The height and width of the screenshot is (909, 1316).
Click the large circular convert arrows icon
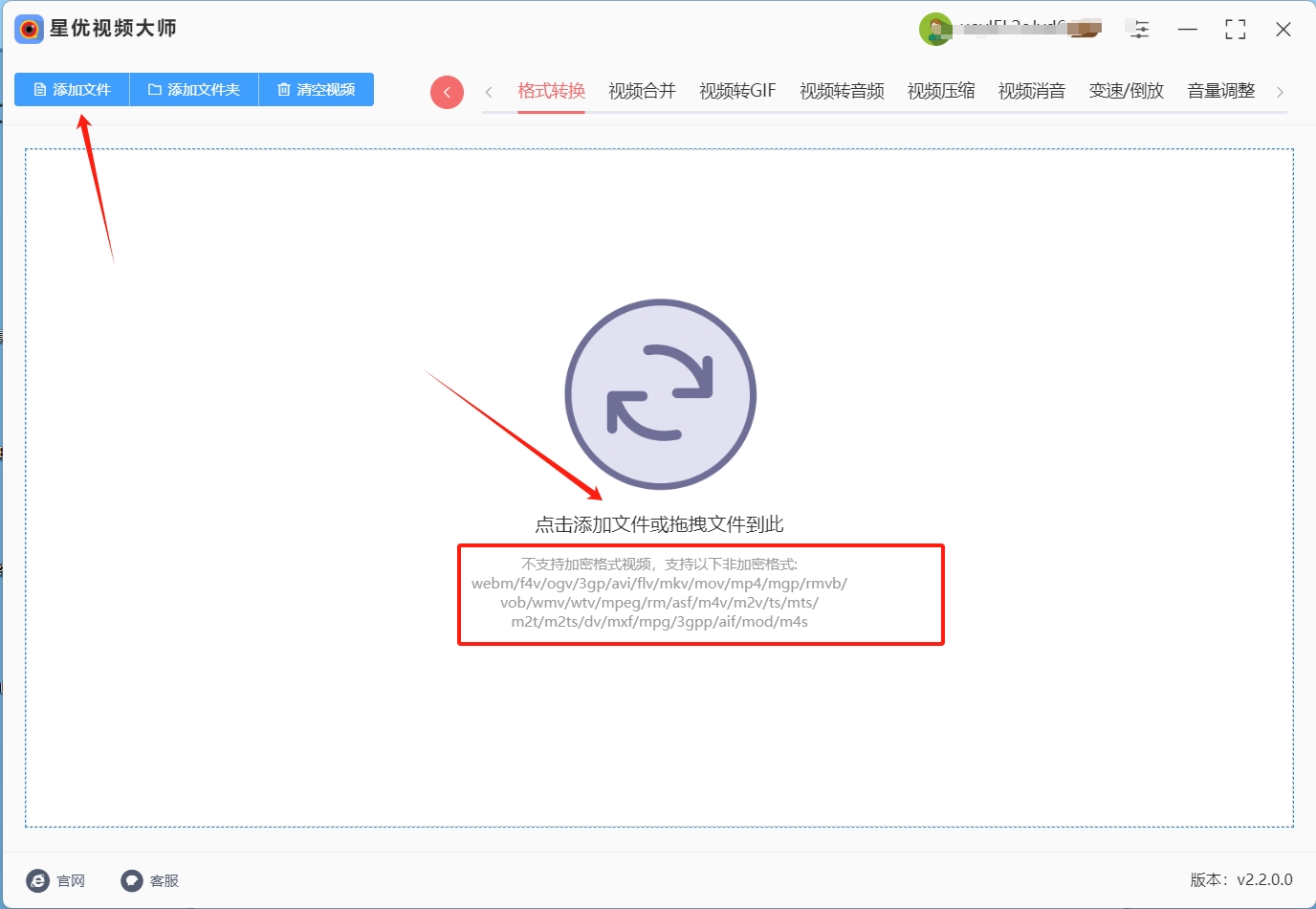(x=660, y=394)
